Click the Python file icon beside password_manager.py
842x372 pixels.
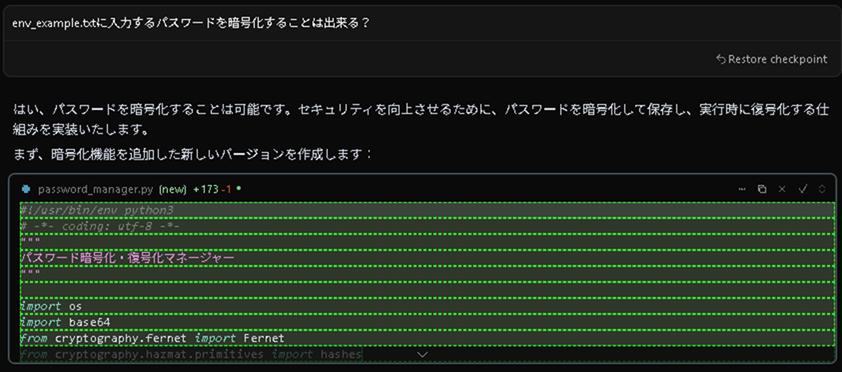[25, 189]
